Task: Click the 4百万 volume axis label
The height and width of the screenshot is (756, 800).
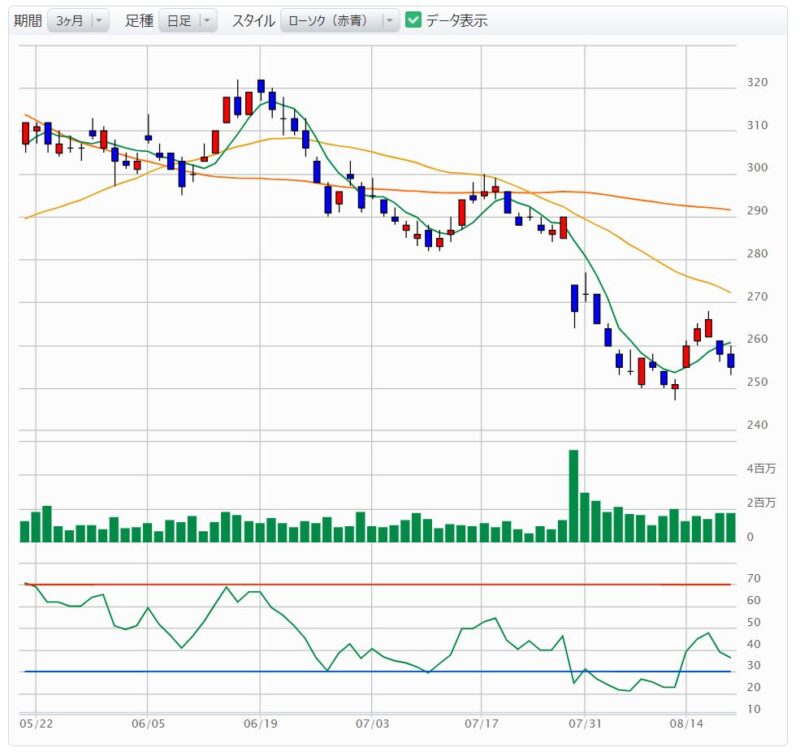Action: pos(761,468)
